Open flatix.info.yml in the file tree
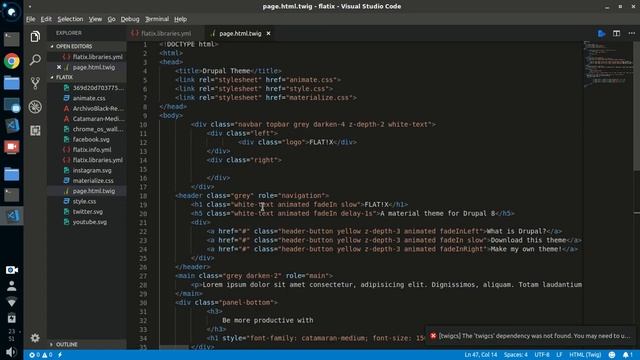This screenshot has width=640, height=360. coord(92,150)
